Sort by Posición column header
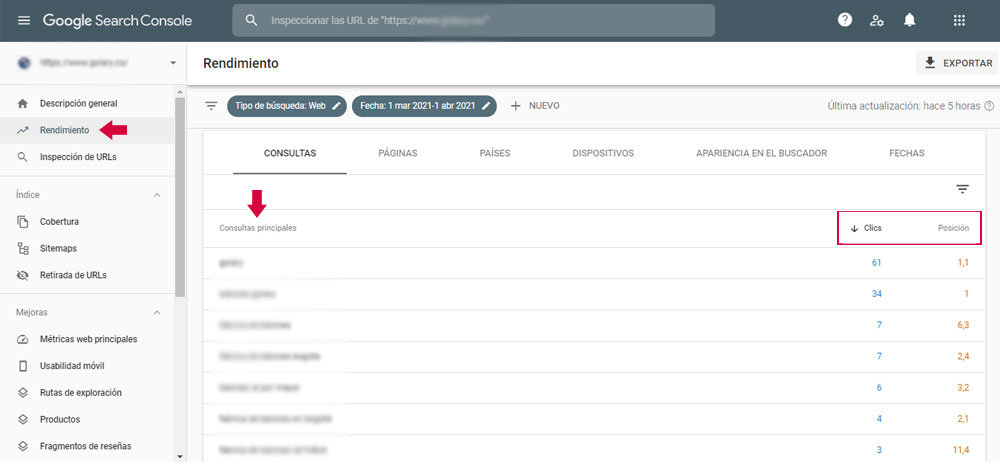1000x471 pixels. point(952,228)
